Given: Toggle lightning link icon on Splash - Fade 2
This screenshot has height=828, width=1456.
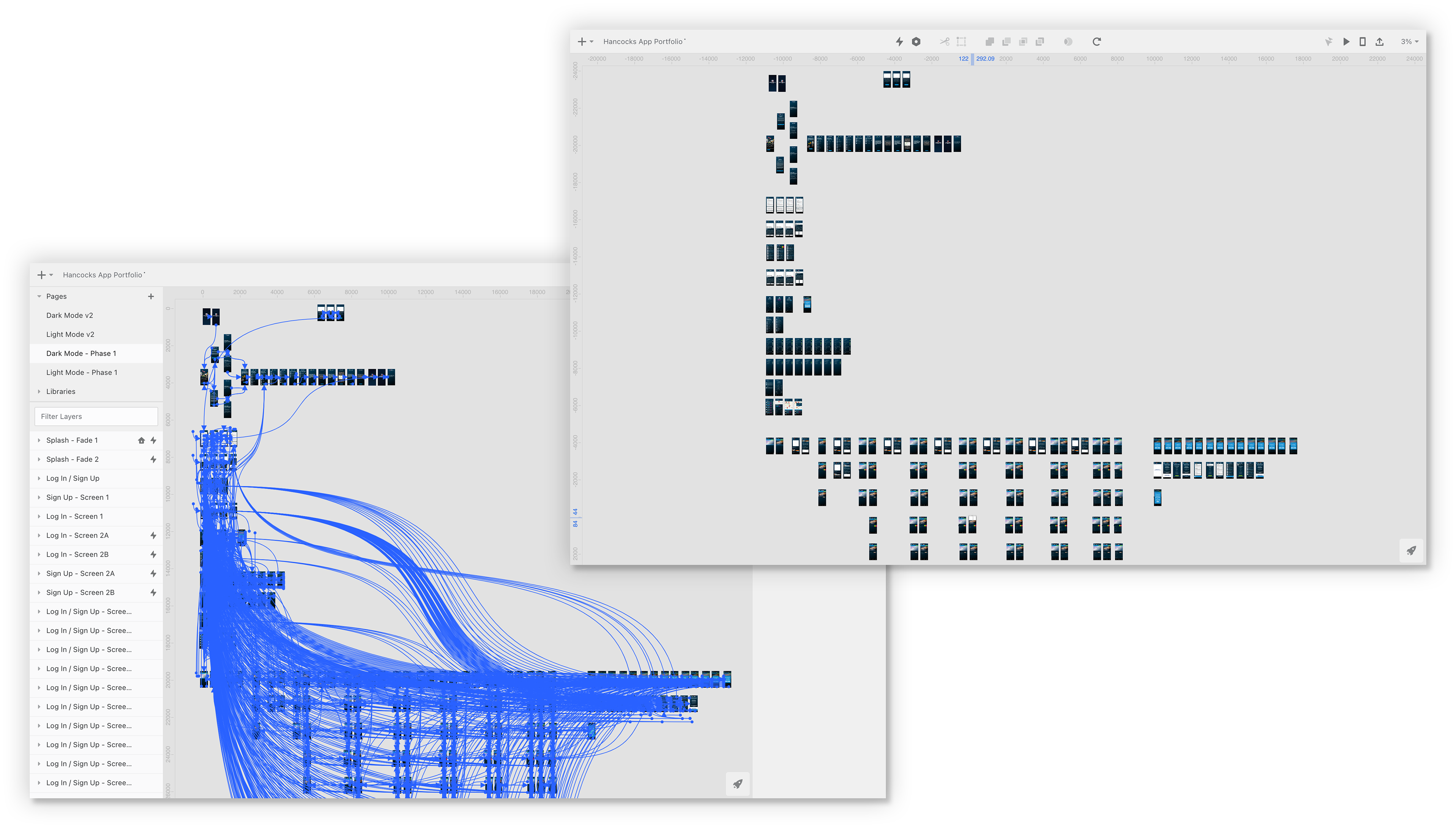Looking at the screenshot, I should (x=154, y=459).
